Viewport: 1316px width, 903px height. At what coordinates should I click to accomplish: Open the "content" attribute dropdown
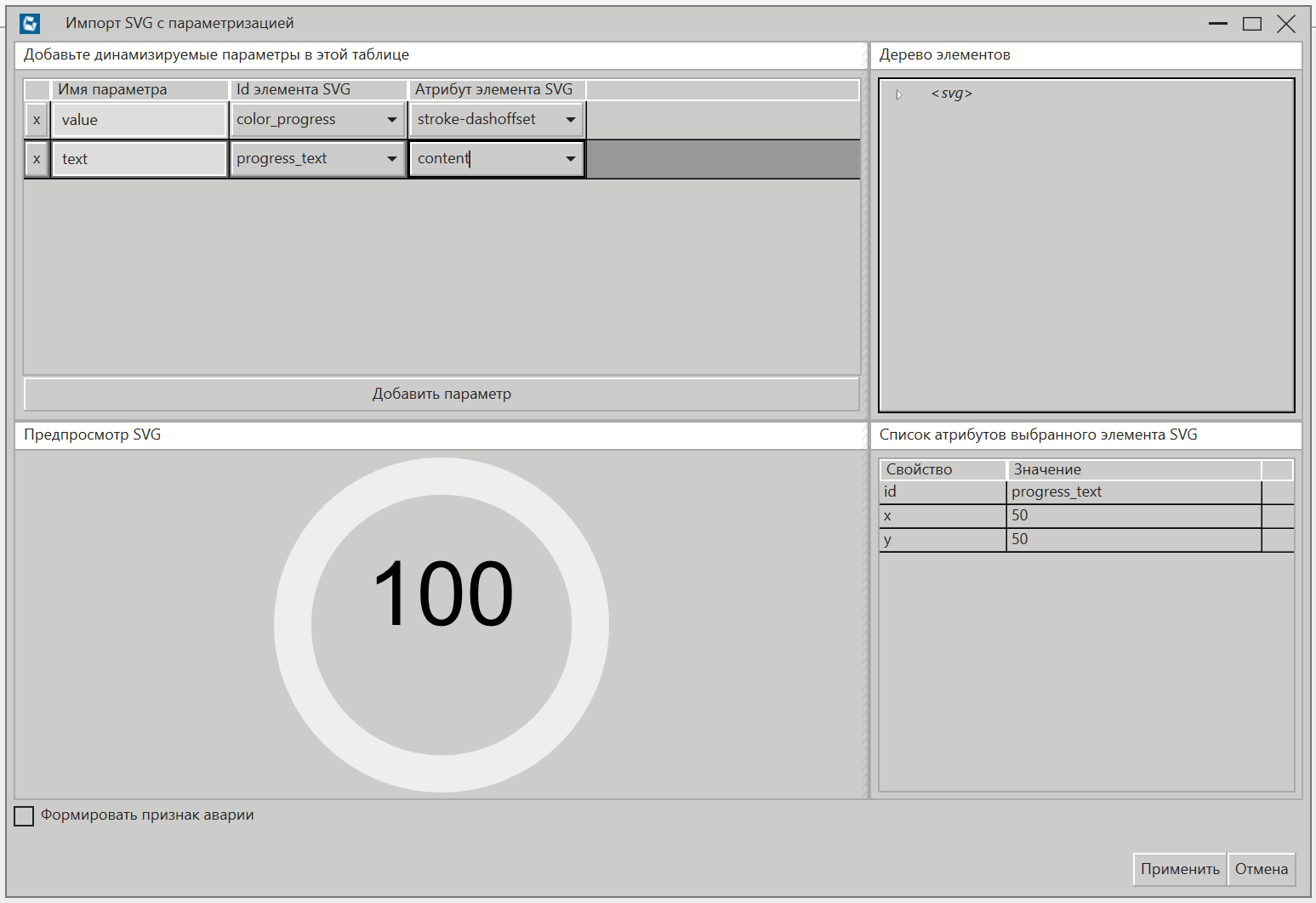570,158
